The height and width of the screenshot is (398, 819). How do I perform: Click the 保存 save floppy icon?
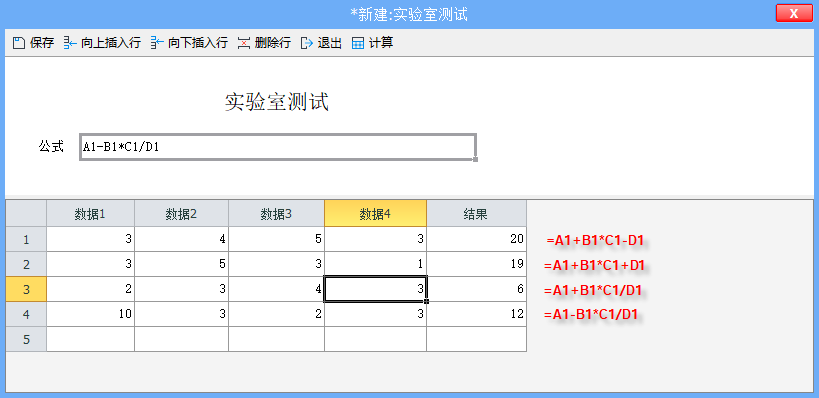click(x=19, y=43)
